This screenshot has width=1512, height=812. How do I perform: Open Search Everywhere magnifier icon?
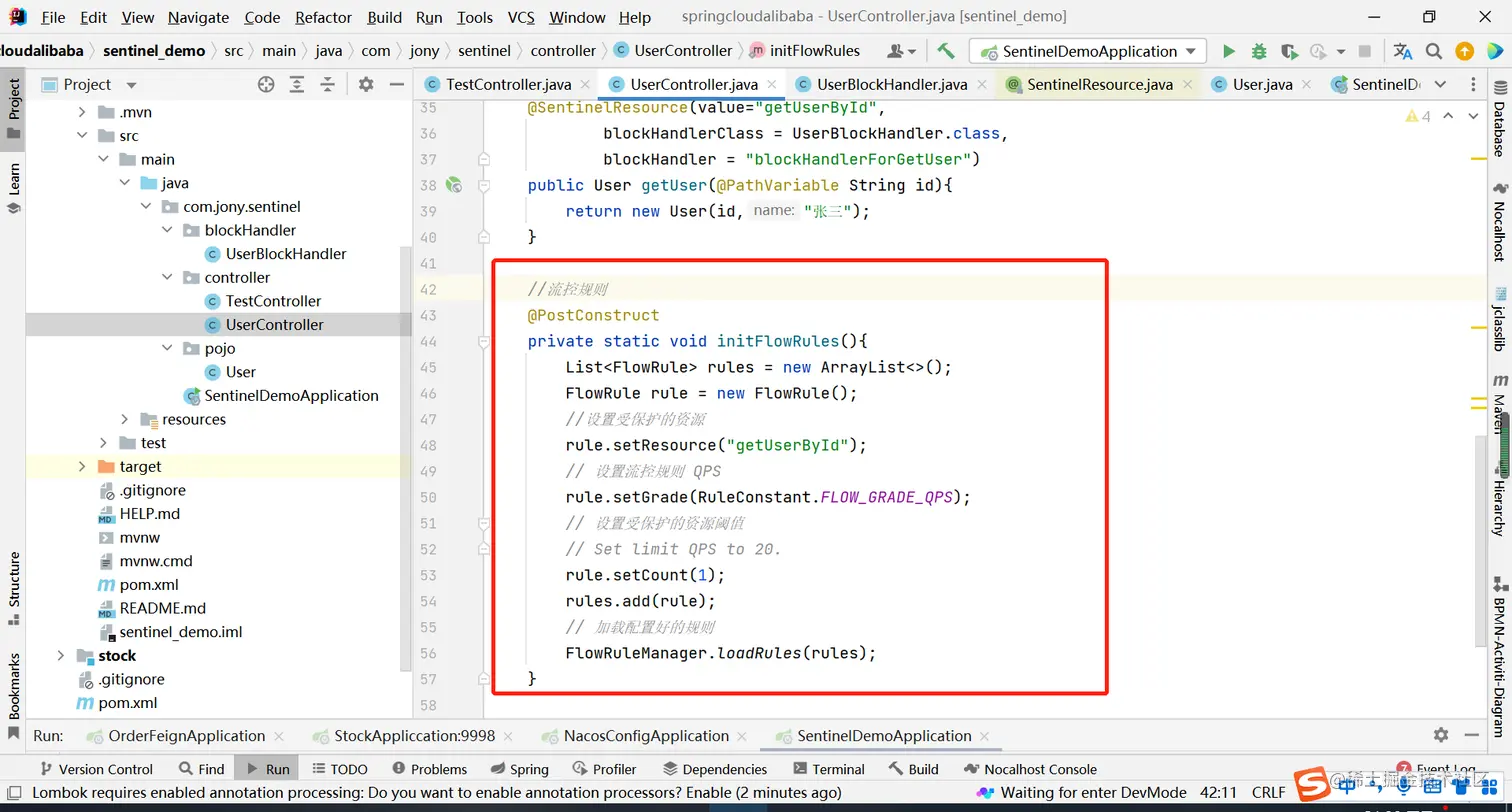[x=1434, y=51]
